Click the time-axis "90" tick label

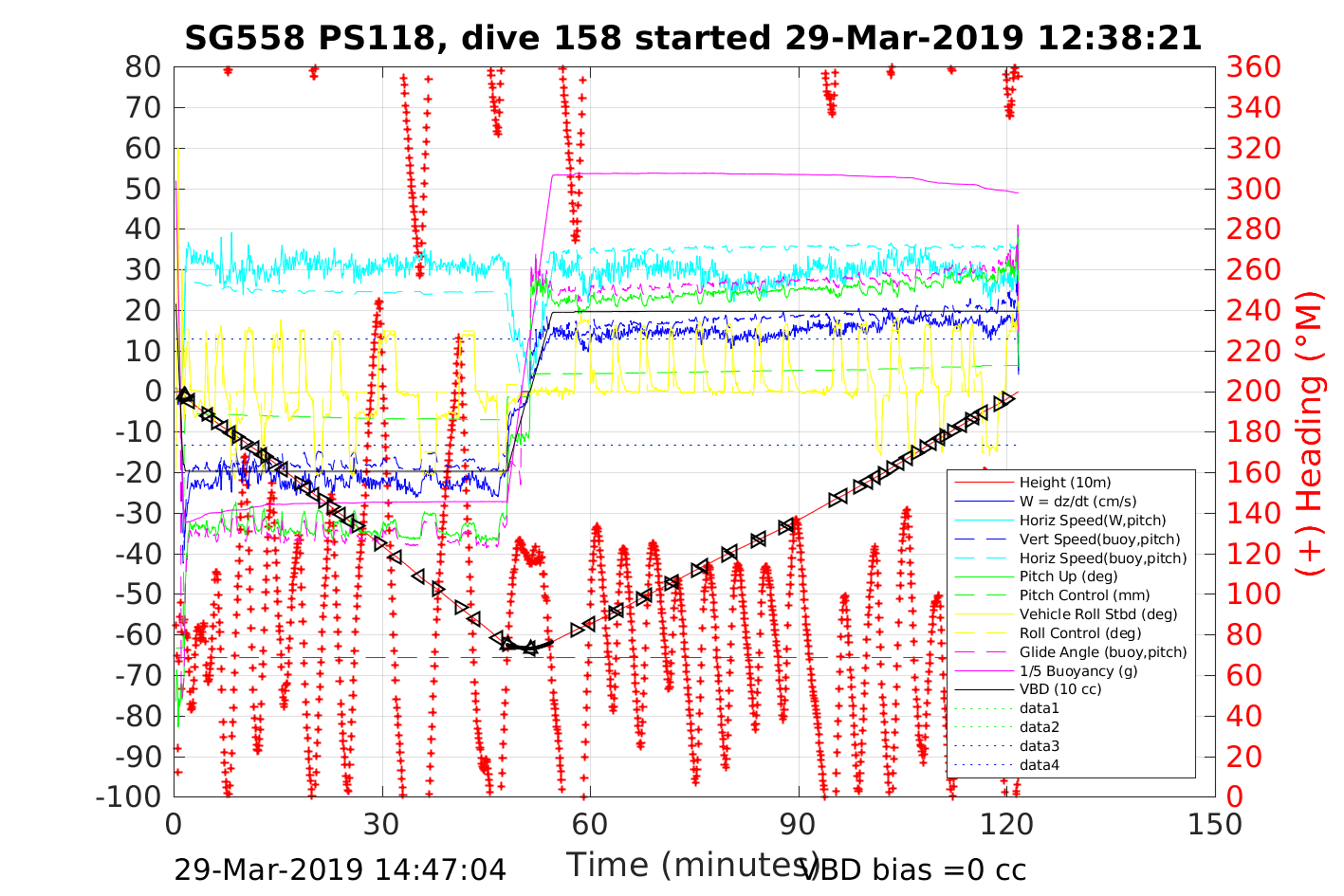798,824
